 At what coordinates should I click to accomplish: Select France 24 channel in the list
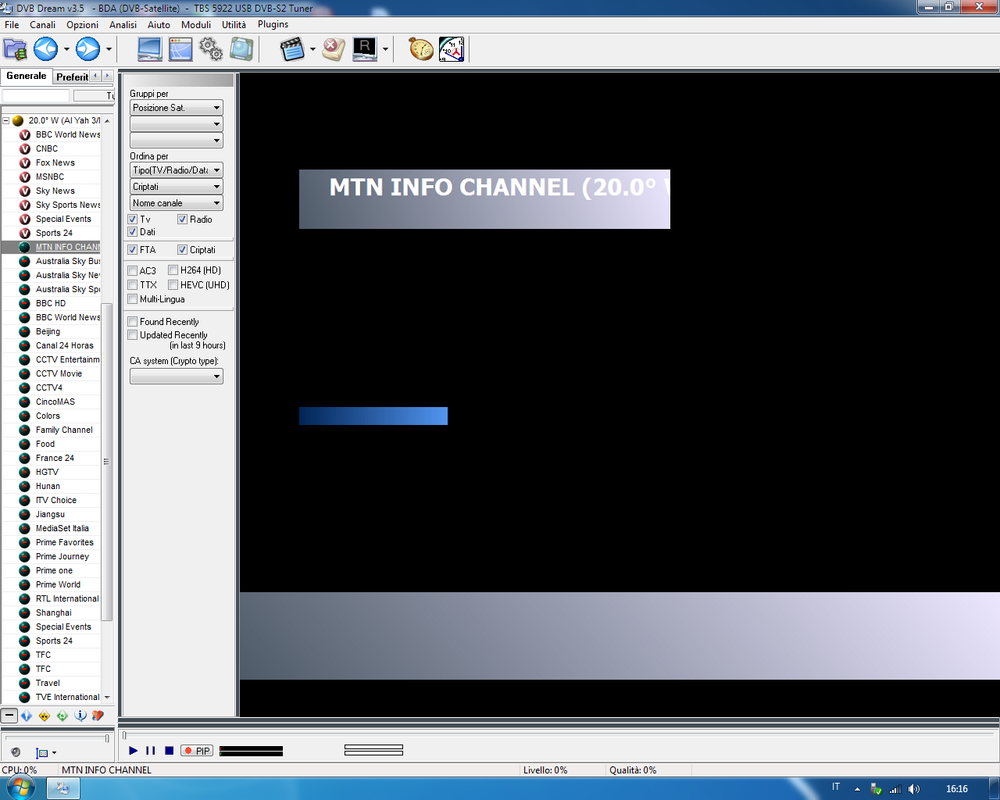(x=54, y=458)
